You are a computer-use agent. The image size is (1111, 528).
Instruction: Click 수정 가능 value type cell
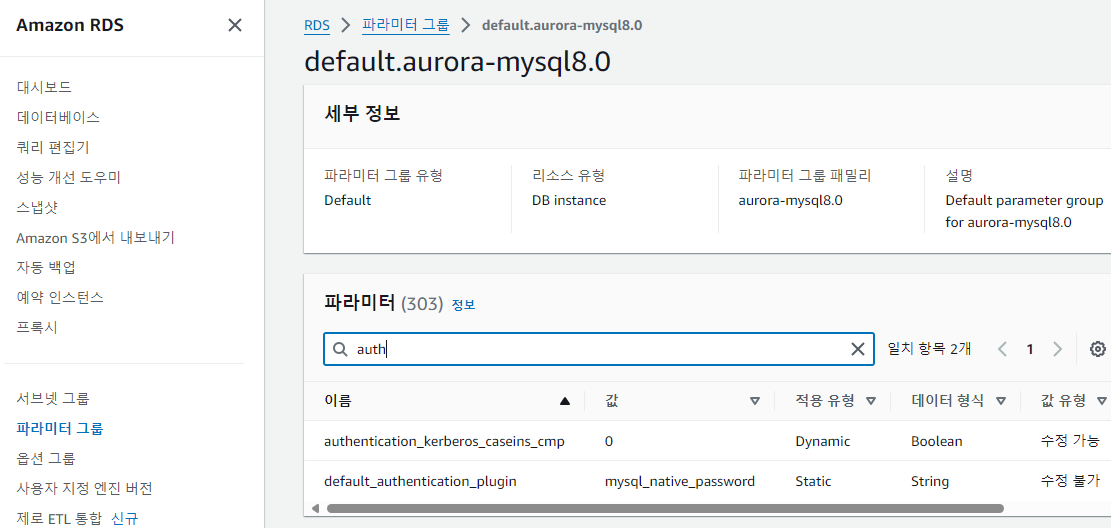point(1071,441)
